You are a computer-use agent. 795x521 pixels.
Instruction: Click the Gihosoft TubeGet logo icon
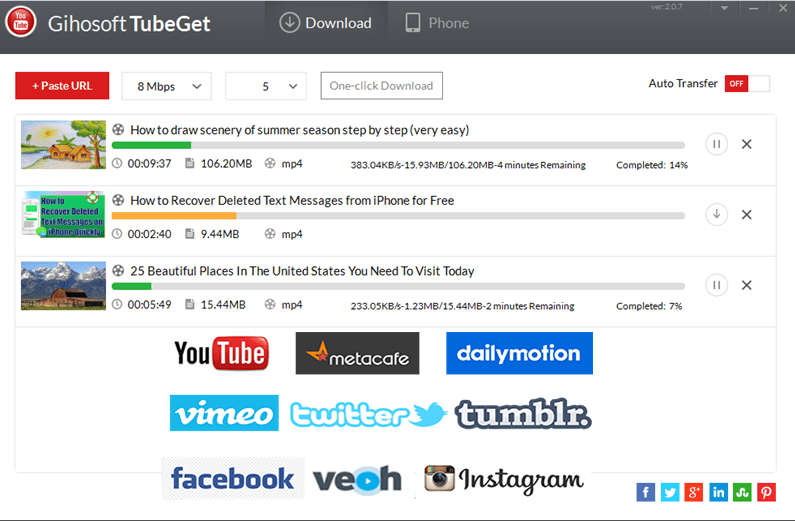pyautogui.click(x=21, y=22)
